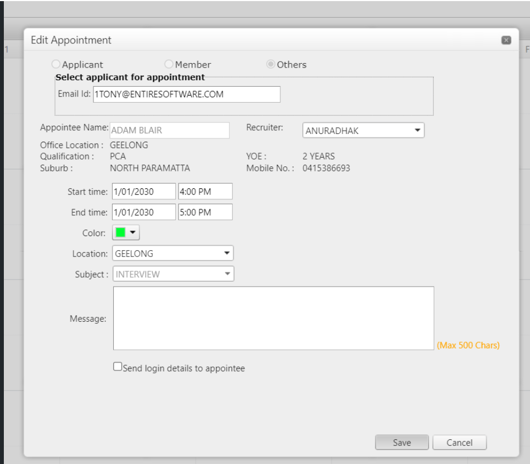Close the Edit Appointment dialog
Viewport: 530px width, 464px height.
pos(506,40)
